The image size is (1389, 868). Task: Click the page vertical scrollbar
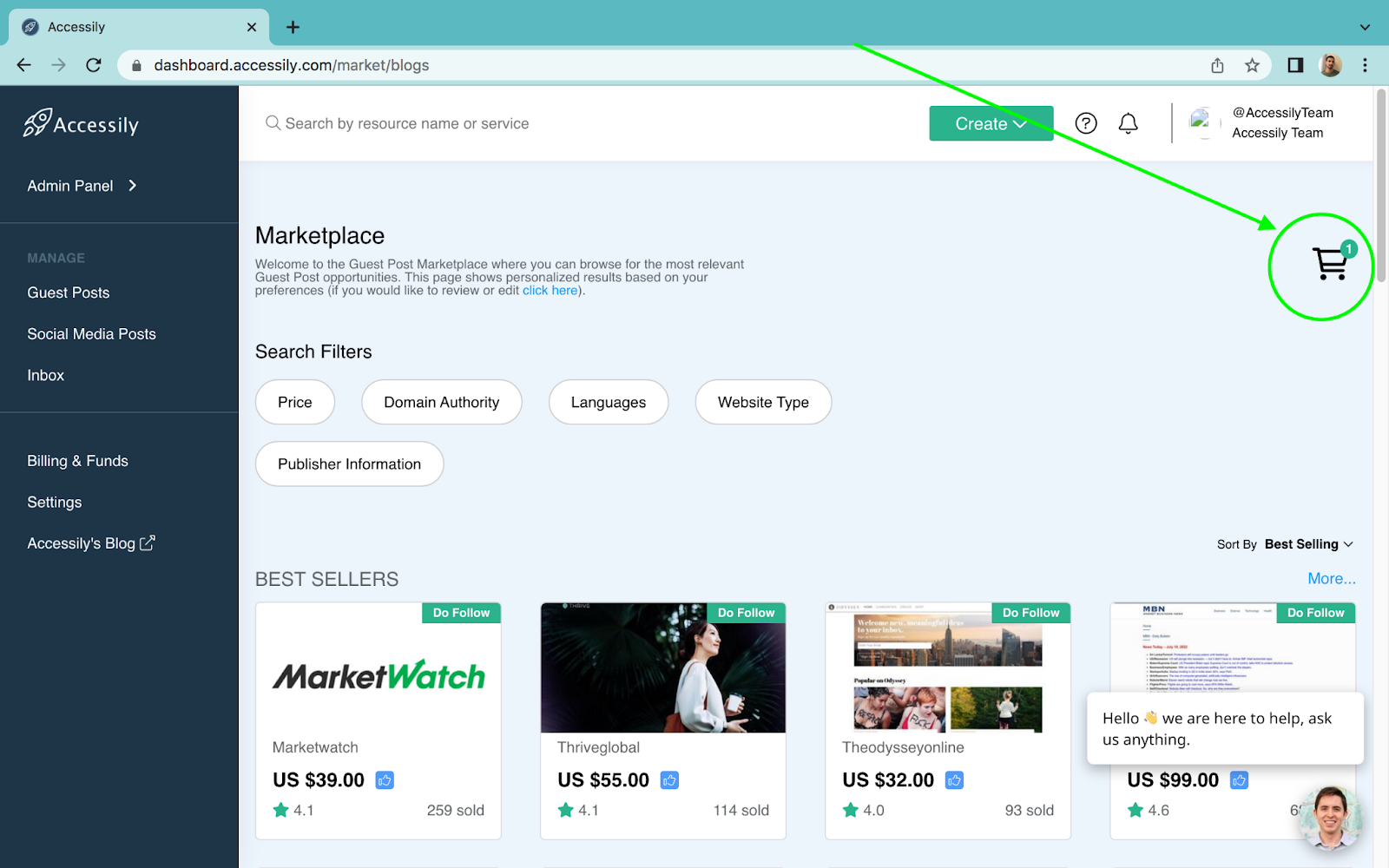click(1380, 185)
